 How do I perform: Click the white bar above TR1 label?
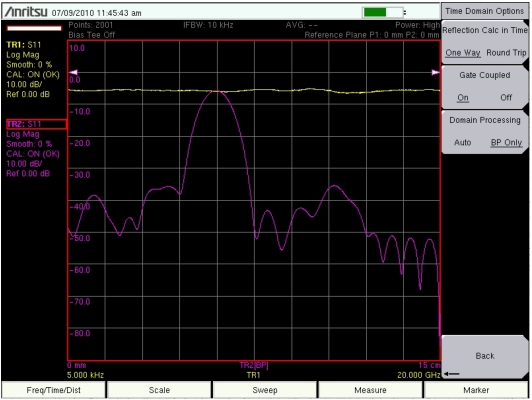pyautogui.click(x=34, y=28)
